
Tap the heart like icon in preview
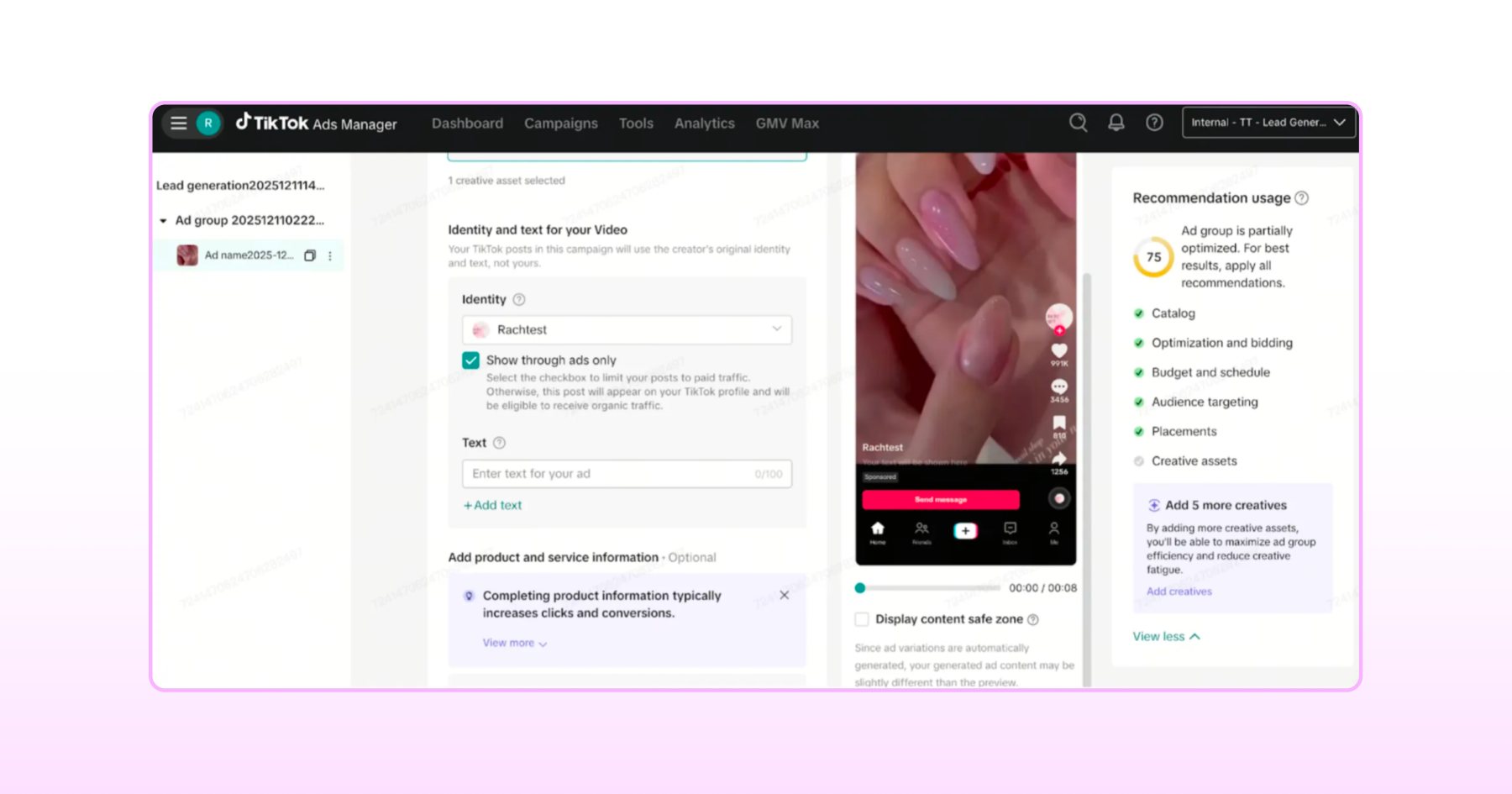(1059, 351)
